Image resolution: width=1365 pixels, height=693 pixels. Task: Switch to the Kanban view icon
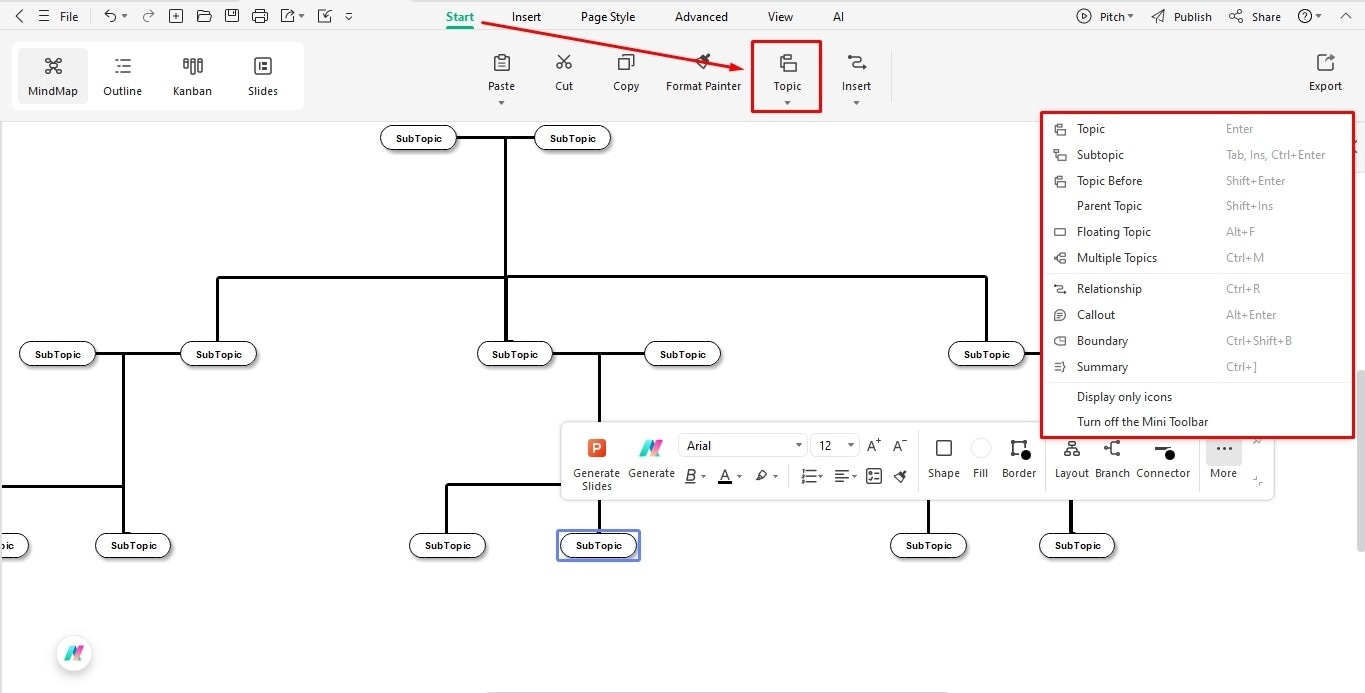point(192,75)
